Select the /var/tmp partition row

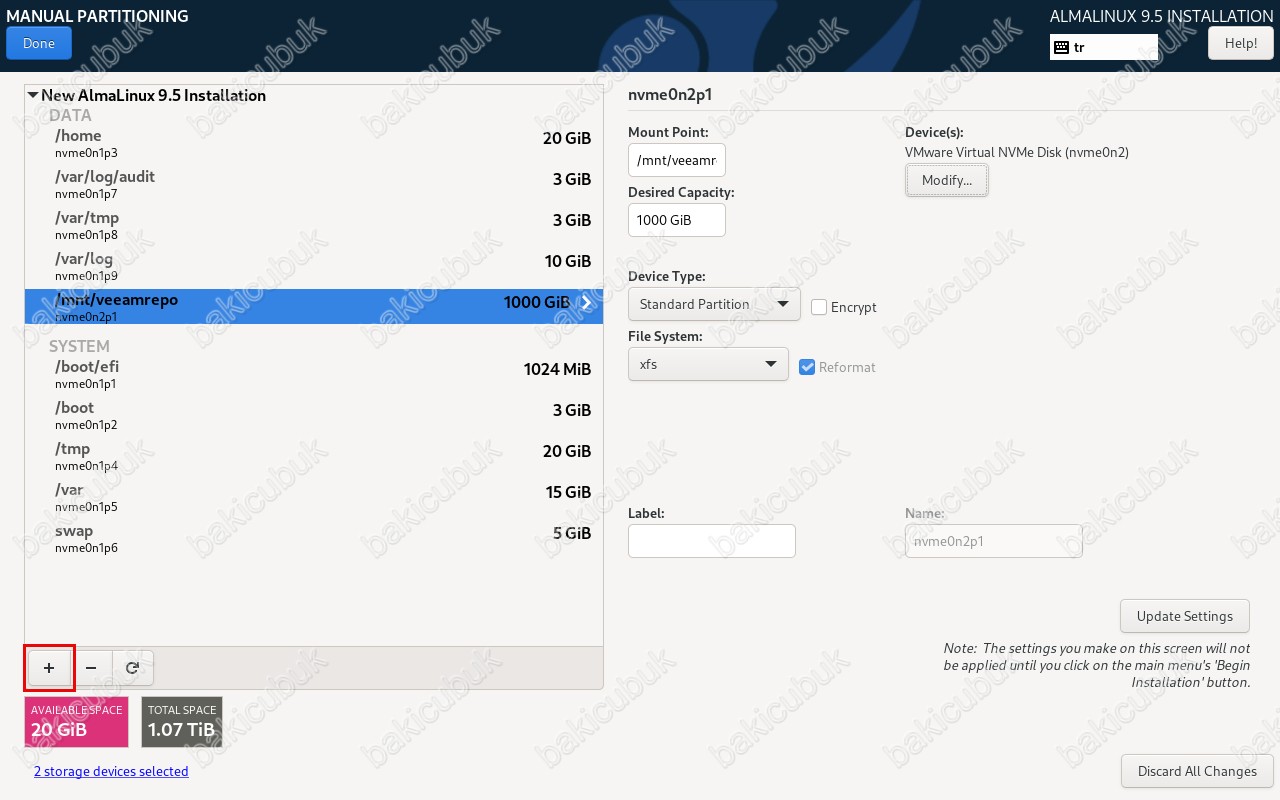coord(314,226)
